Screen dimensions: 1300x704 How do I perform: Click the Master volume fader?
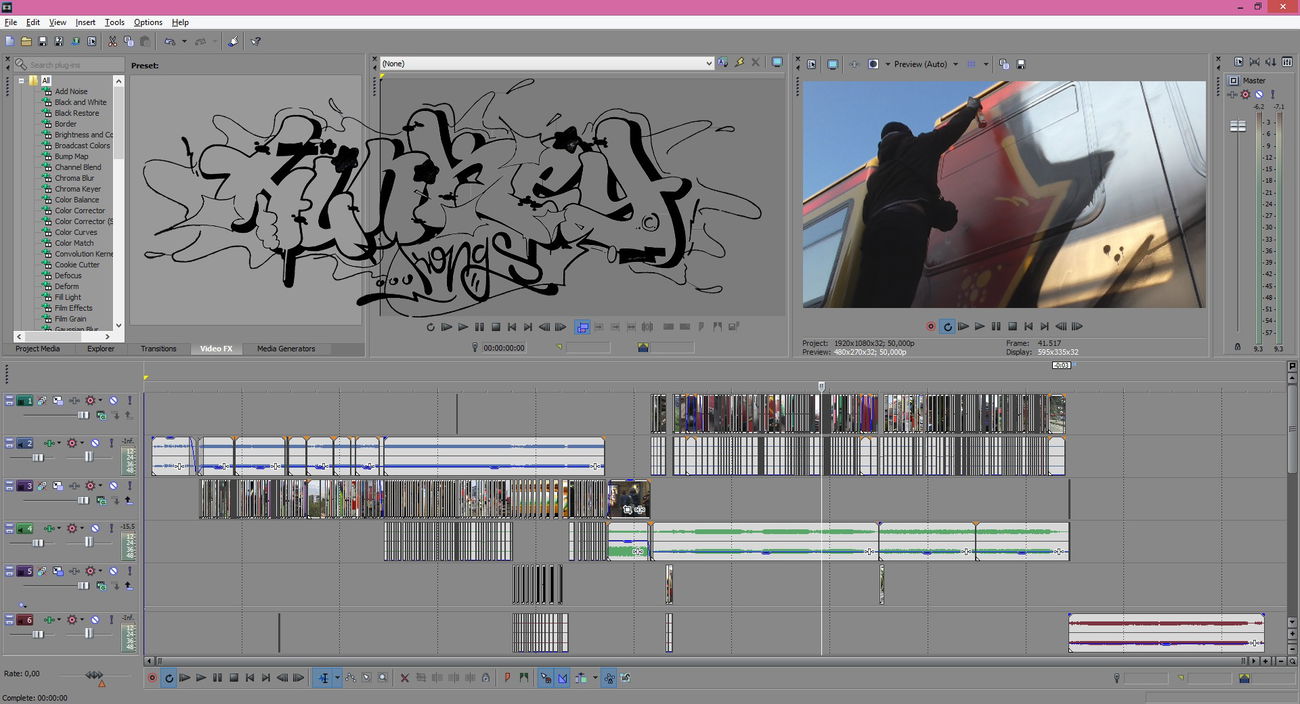(x=1238, y=126)
